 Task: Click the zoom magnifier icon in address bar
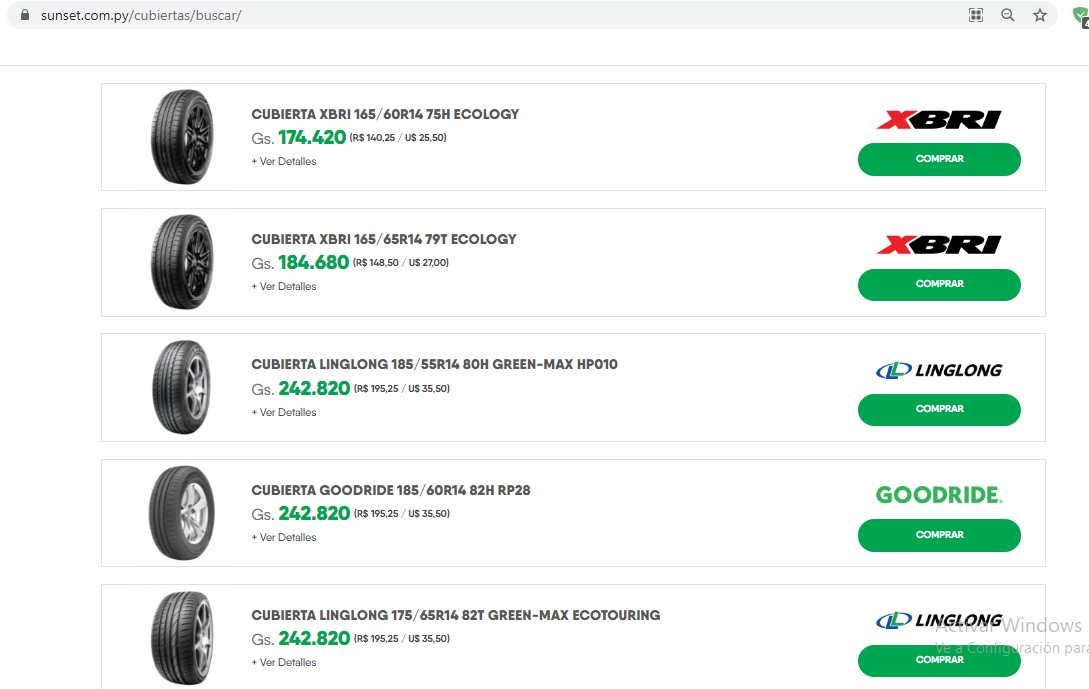[x=1008, y=15]
